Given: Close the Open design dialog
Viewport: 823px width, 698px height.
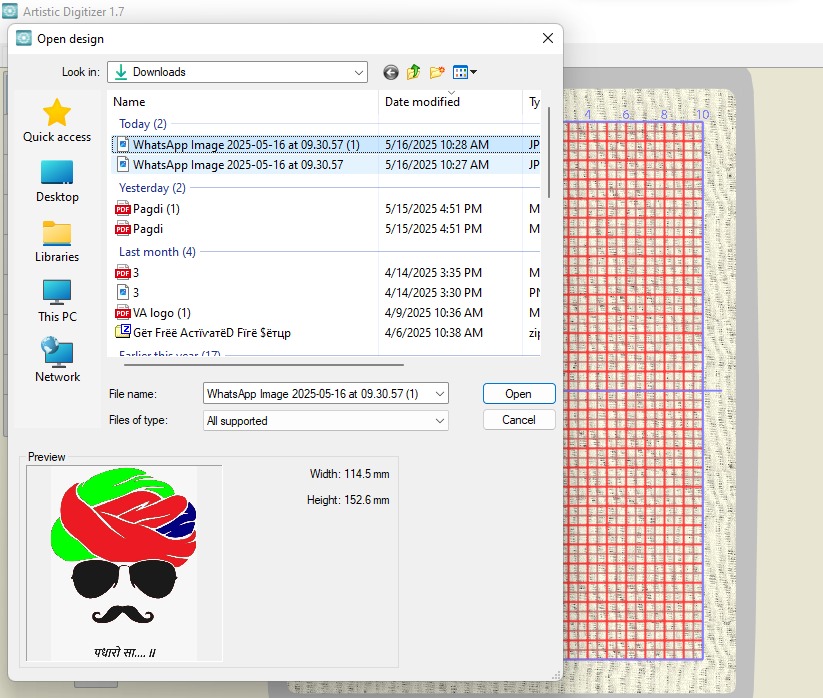Looking at the screenshot, I should pyautogui.click(x=547, y=38).
